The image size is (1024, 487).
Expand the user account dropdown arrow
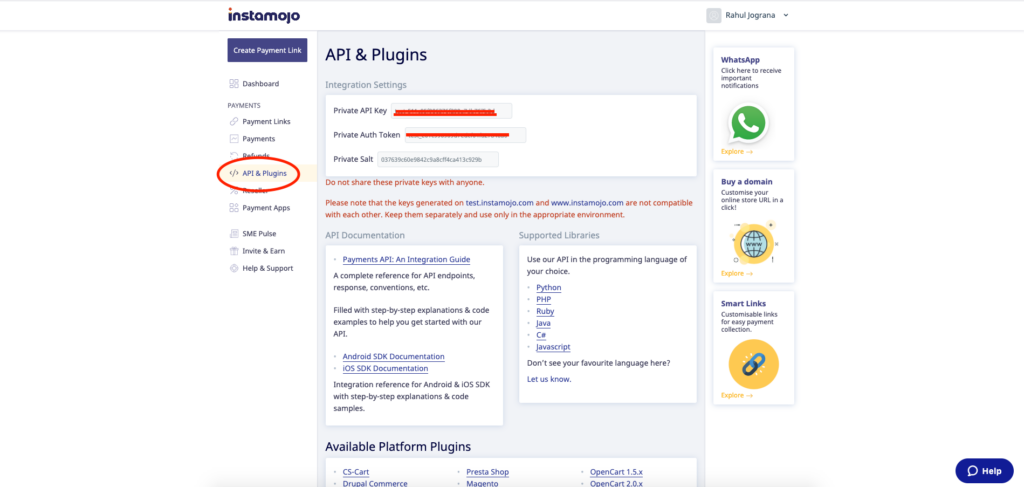[x=786, y=16]
